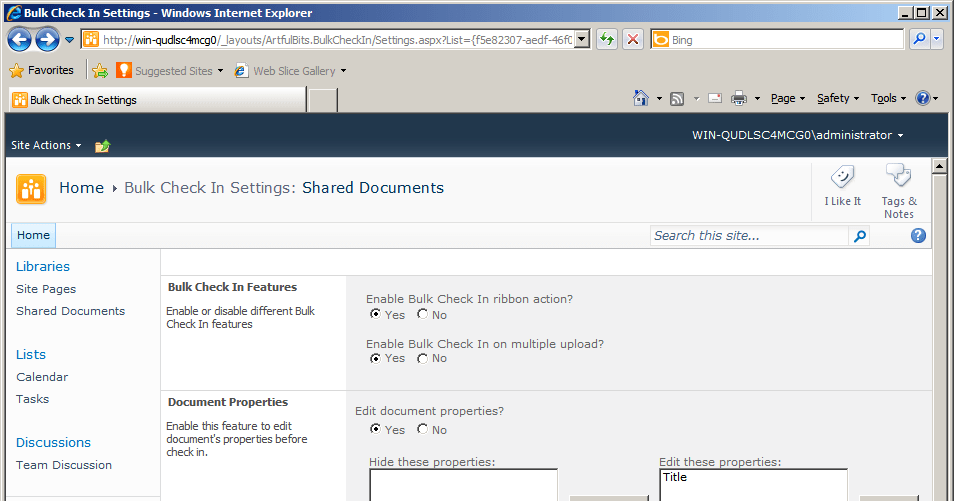
Task: Click the Stop loading X icon
Action: pos(633,40)
